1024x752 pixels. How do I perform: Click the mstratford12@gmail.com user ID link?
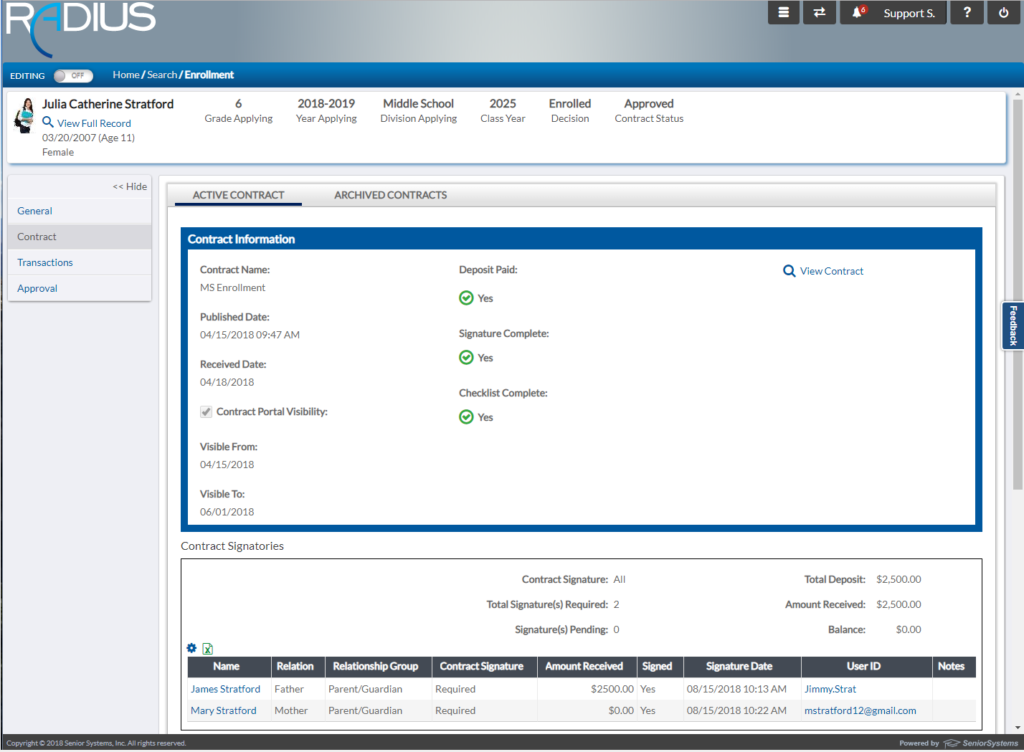coord(860,711)
